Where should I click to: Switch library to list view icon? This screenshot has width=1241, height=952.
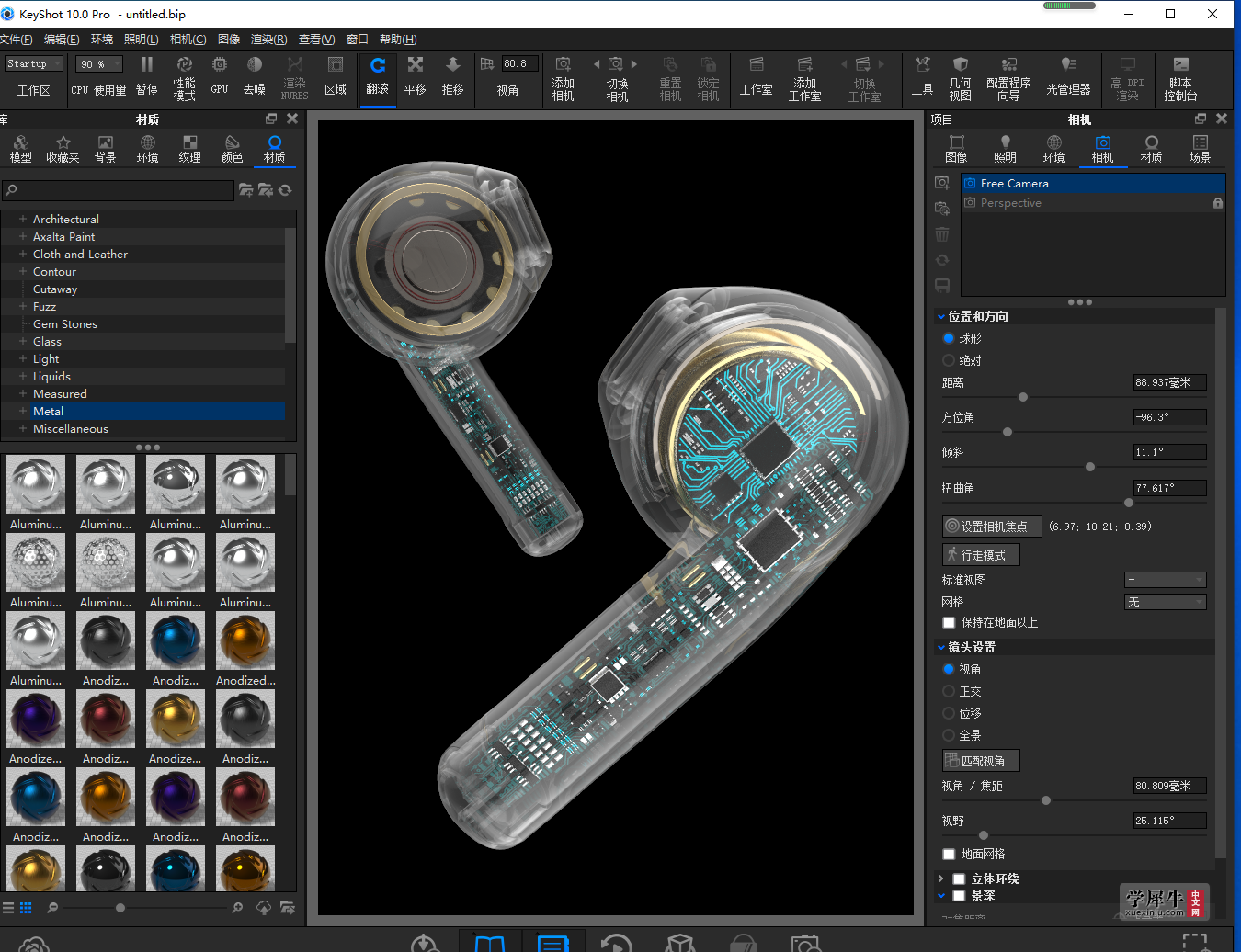tap(8, 908)
